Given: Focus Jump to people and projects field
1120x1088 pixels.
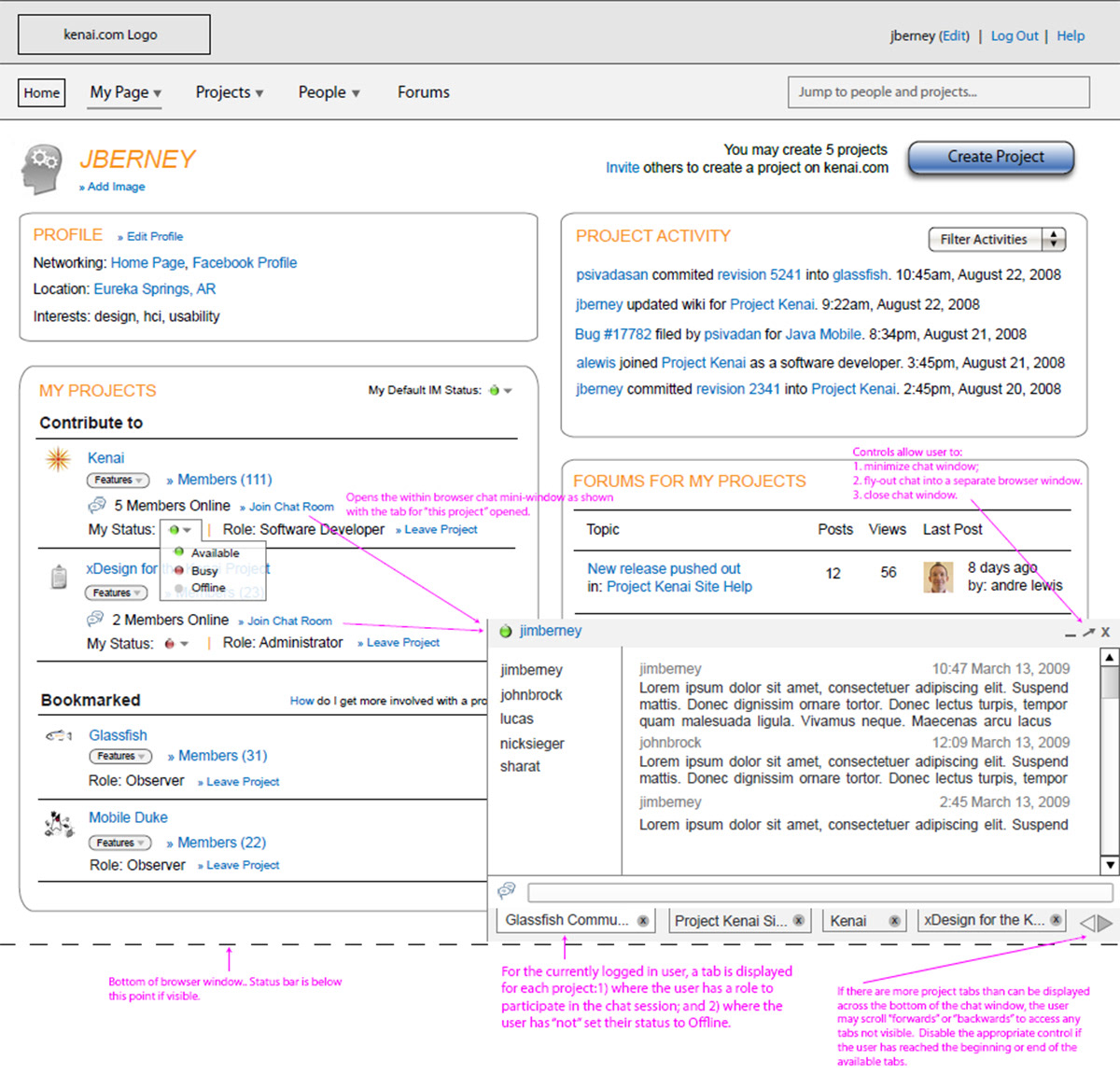Looking at the screenshot, I should [939, 92].
